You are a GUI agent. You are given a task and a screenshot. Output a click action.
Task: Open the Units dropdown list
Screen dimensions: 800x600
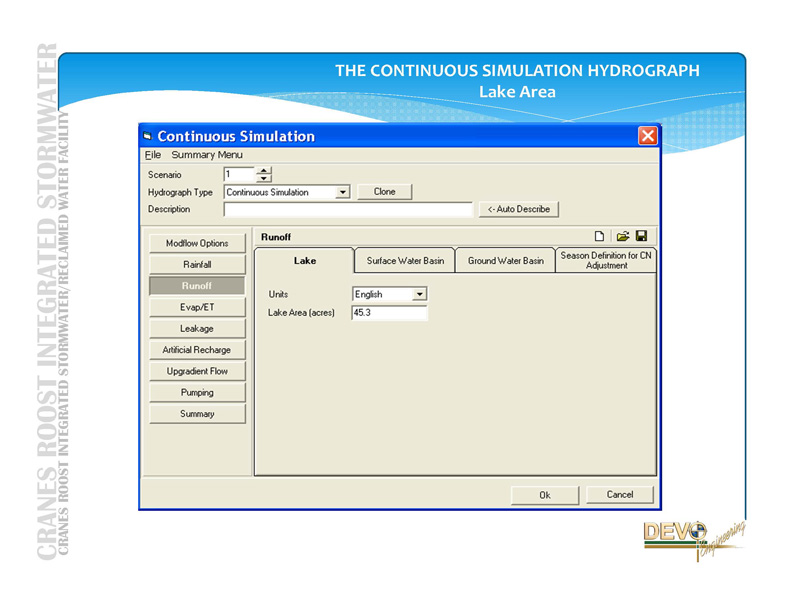[x=419, y=295]
